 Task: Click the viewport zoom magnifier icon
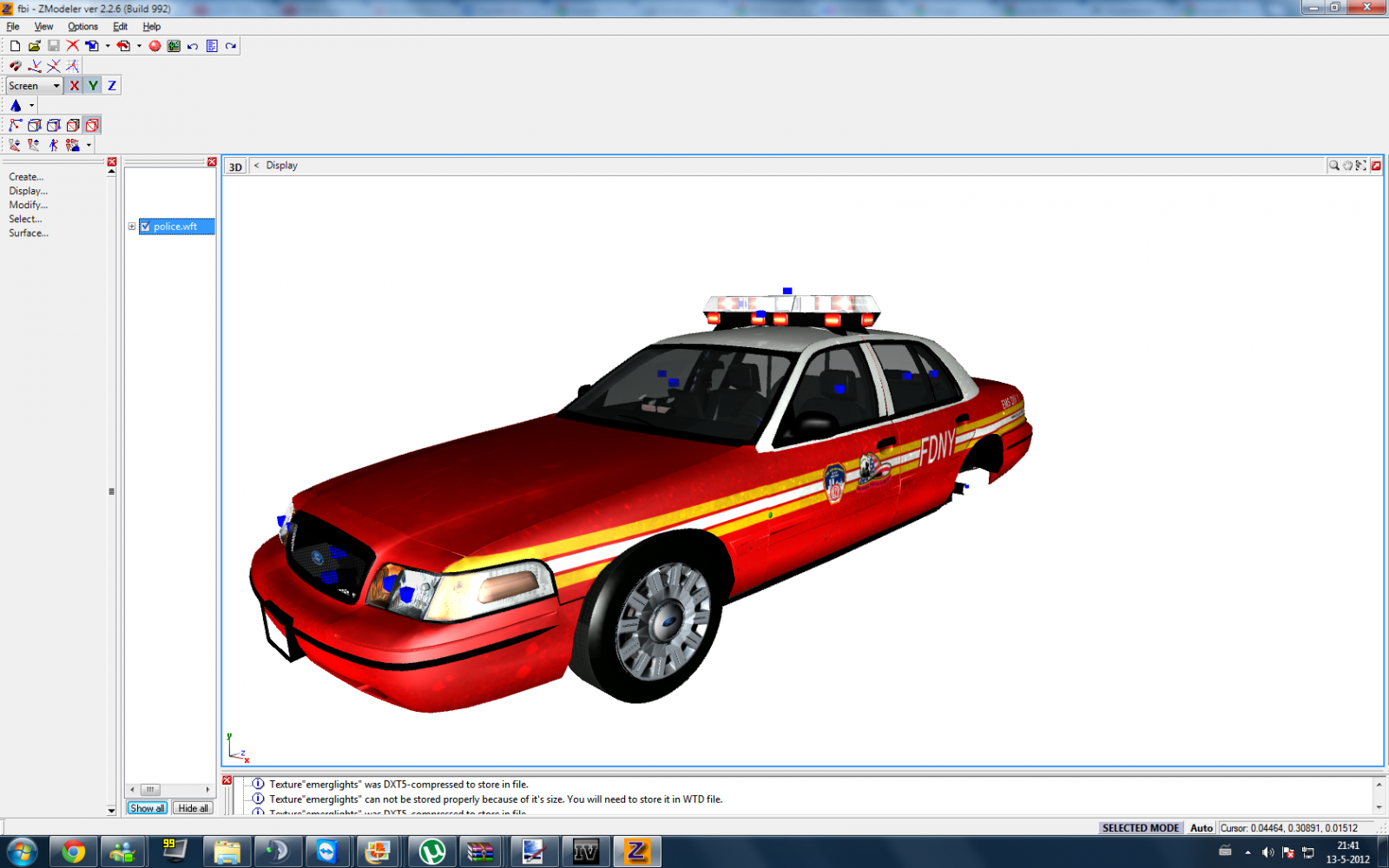tap(1333, 166)
